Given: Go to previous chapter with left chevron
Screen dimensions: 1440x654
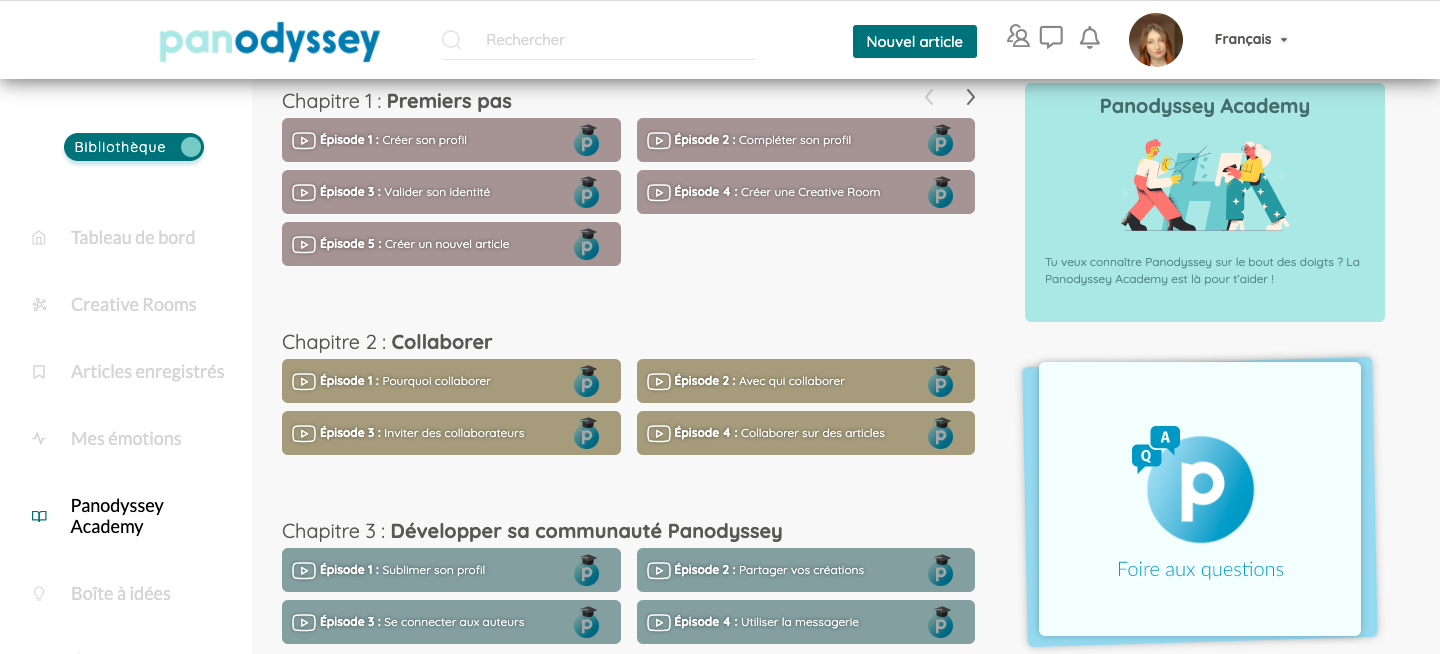Looking at the screenshot, I should point(929,97).
